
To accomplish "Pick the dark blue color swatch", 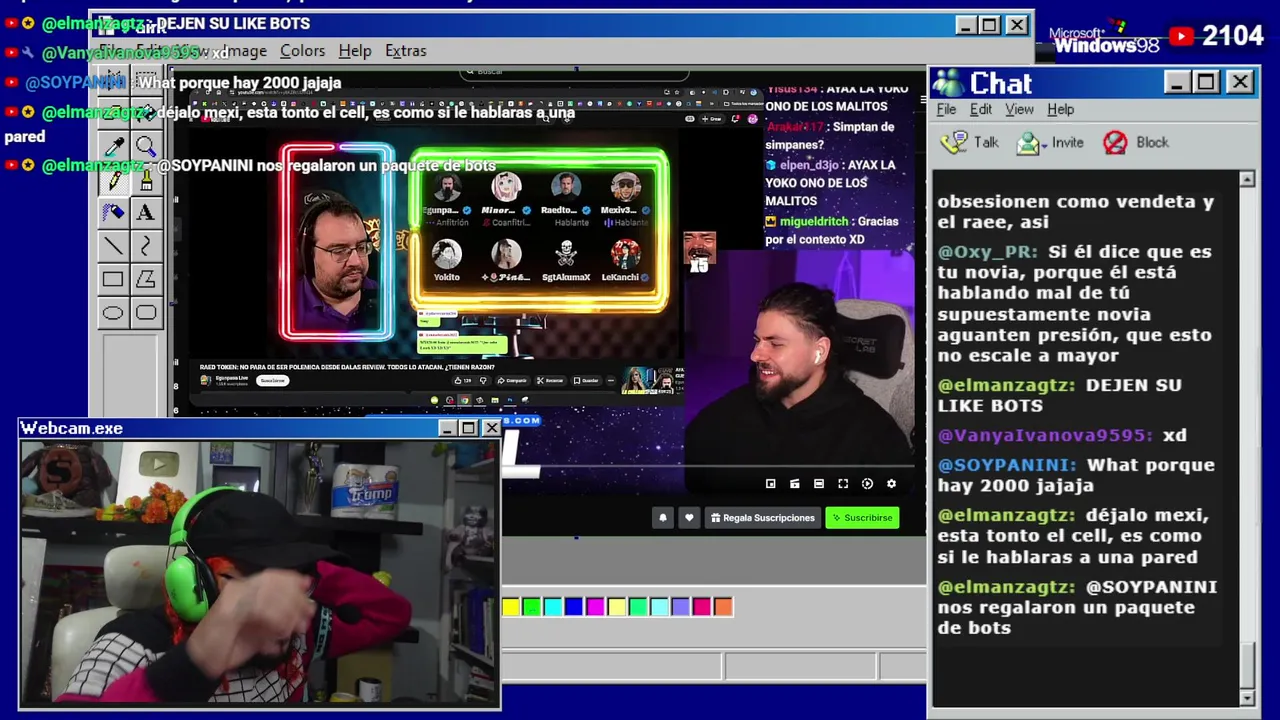I will click(574, 606).
